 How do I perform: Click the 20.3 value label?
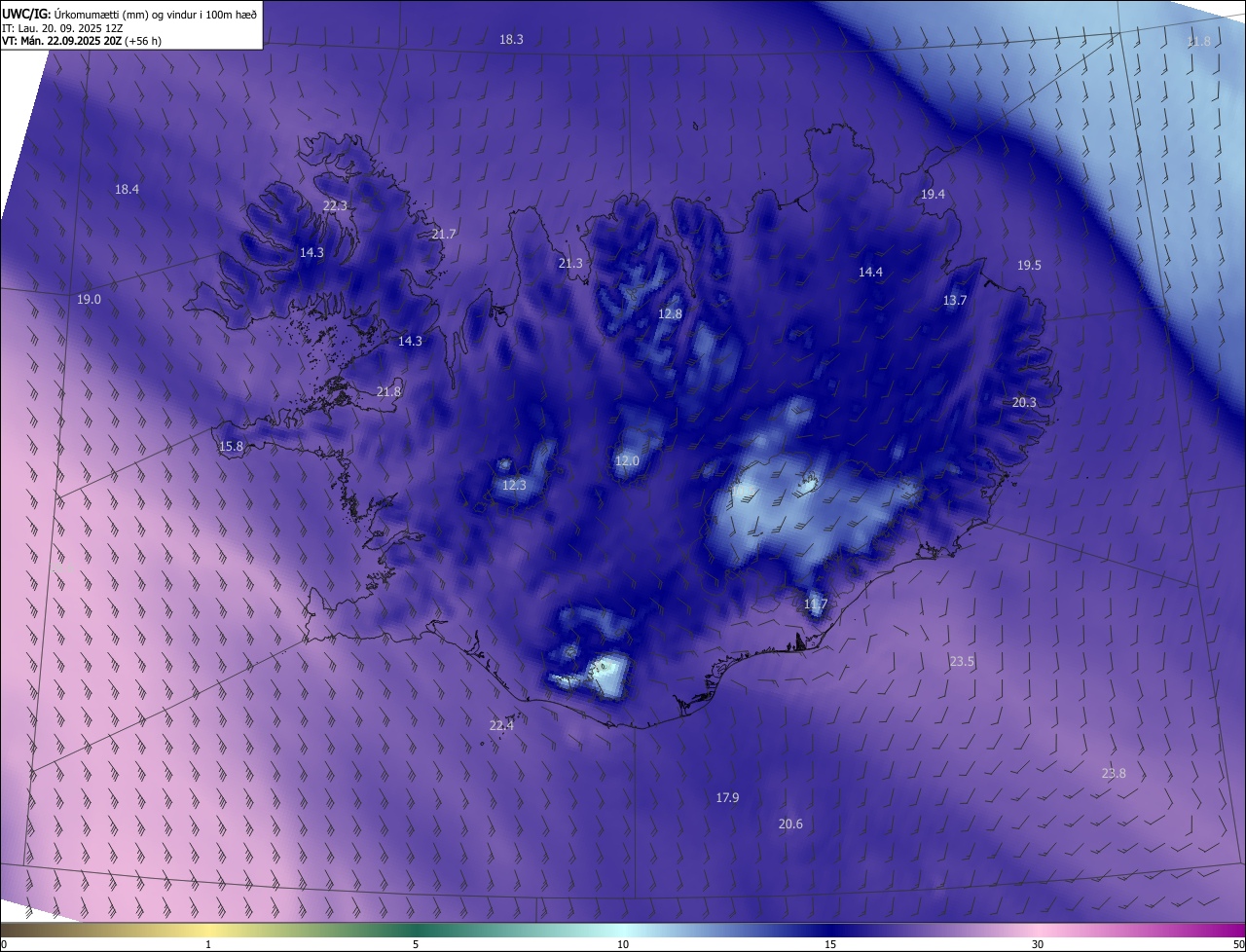[x=1024, y=403]
